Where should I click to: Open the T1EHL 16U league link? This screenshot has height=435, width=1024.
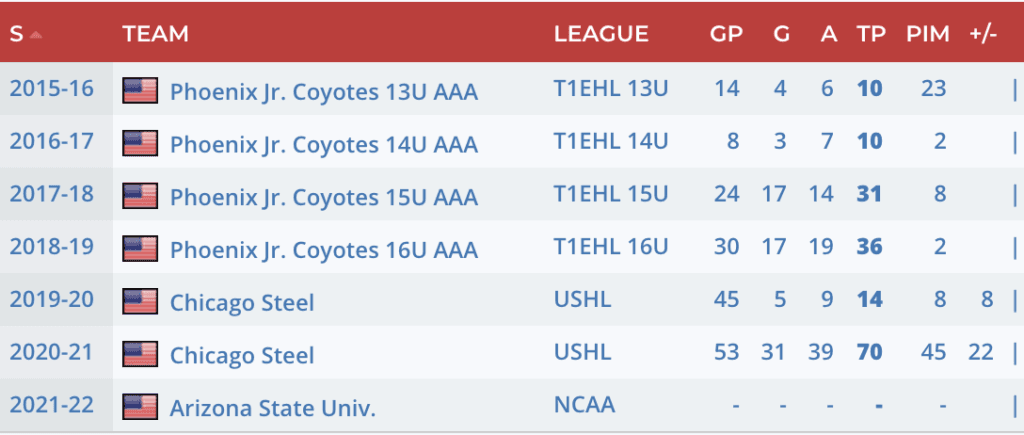(610, 246)
